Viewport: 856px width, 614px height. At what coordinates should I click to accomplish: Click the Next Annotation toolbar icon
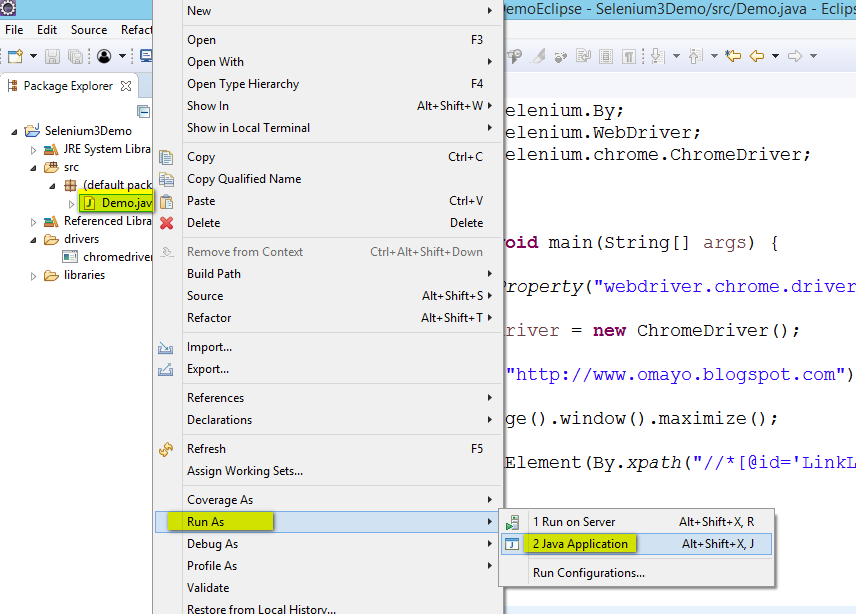(x=656, y=55)
